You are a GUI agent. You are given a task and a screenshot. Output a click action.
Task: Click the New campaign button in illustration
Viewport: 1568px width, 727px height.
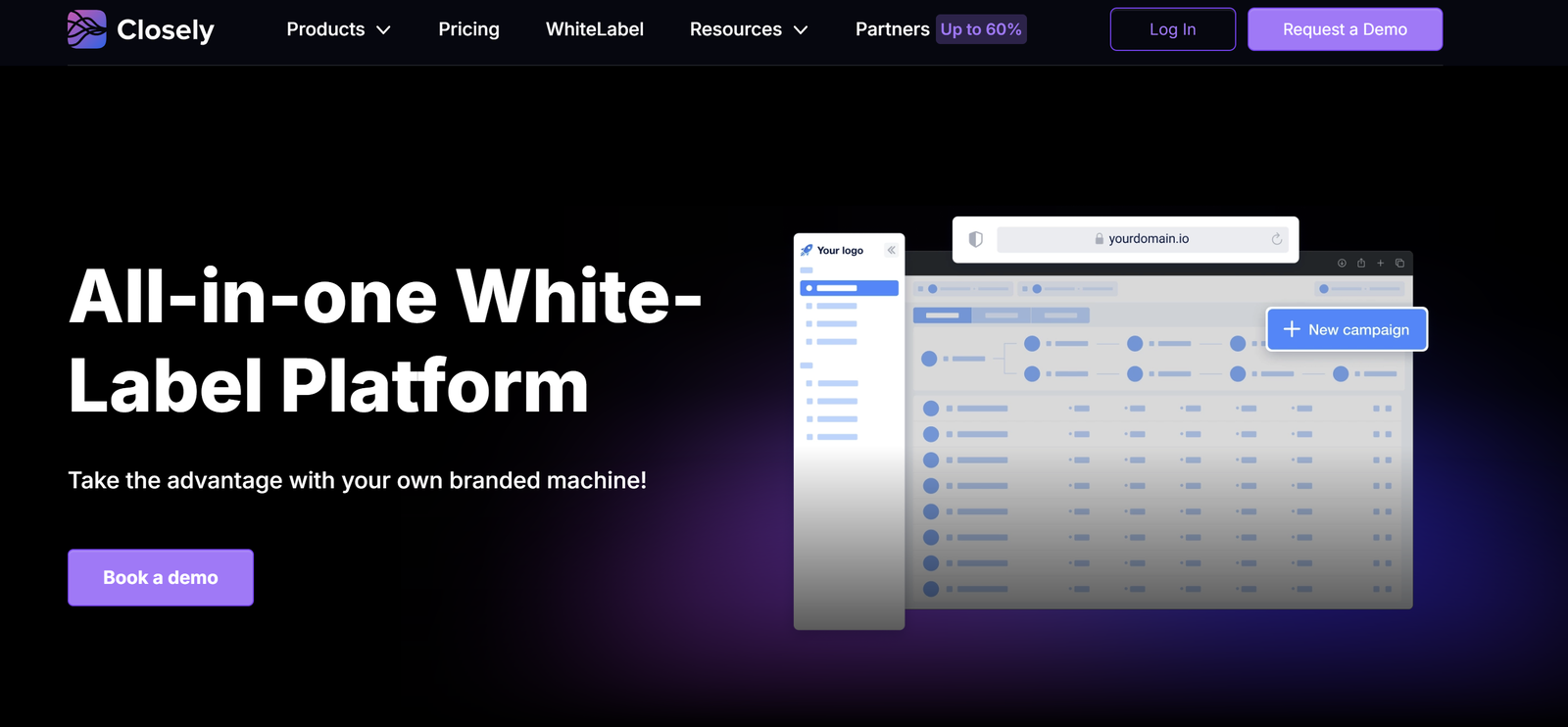click(1347, 329)
